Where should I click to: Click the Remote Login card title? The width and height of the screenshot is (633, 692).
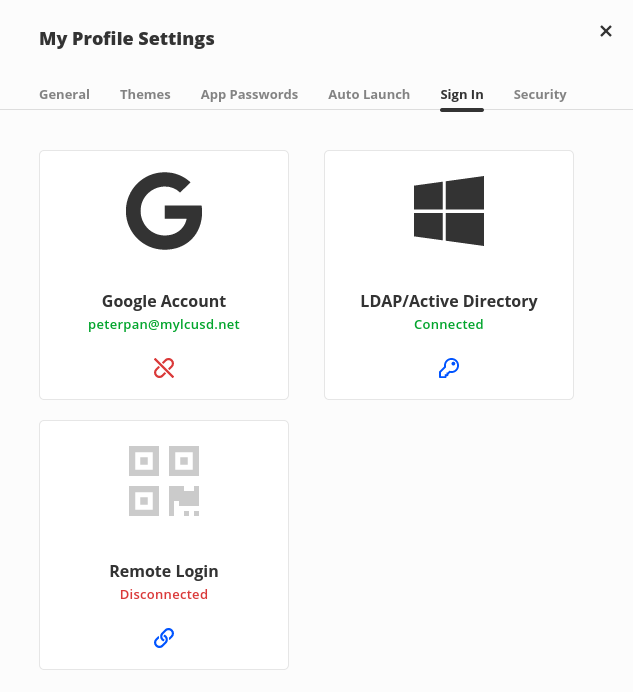[164, 571]
